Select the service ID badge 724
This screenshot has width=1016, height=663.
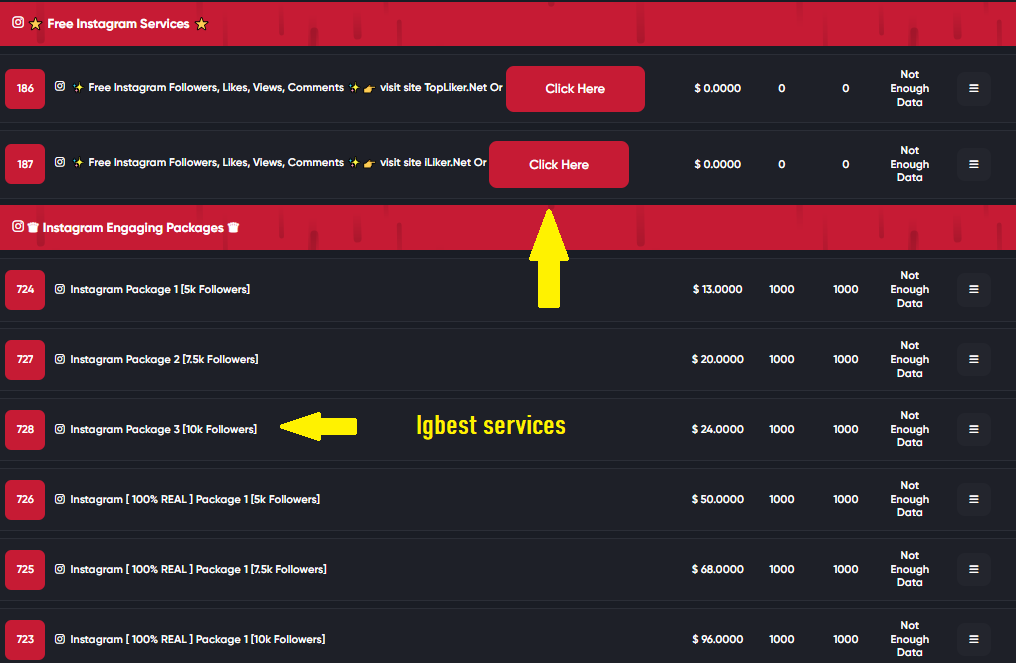24,289
